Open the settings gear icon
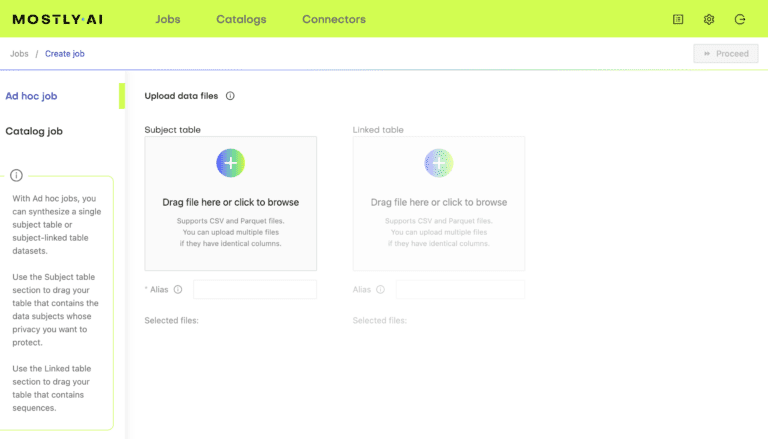 [709, 19]
